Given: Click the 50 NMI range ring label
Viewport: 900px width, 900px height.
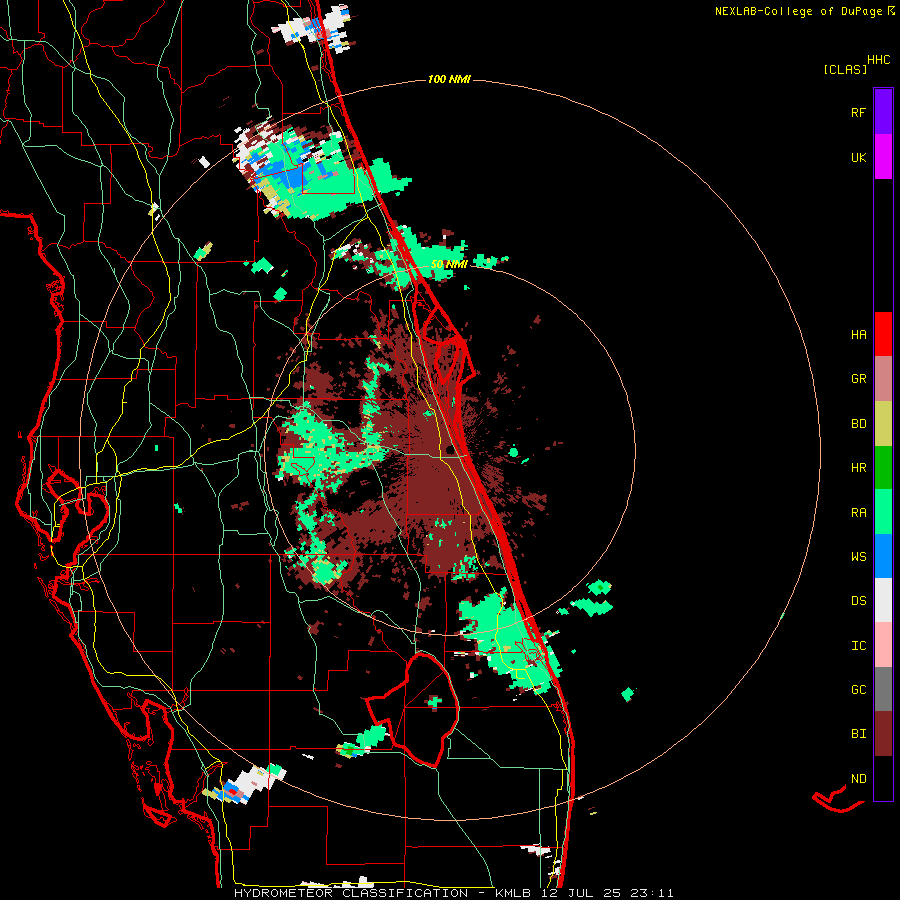Looking at the screenshot, I should [449, 264].
